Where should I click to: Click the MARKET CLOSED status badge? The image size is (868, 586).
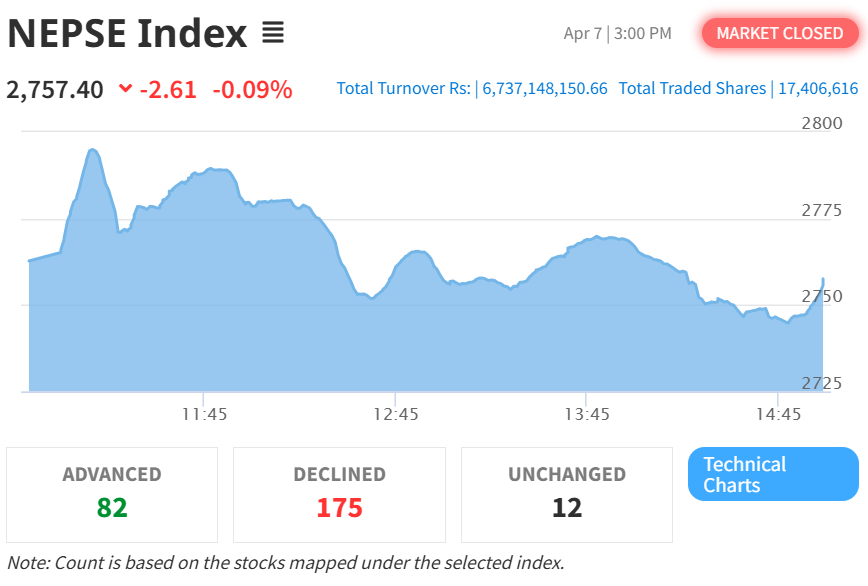tap(779, 33)
